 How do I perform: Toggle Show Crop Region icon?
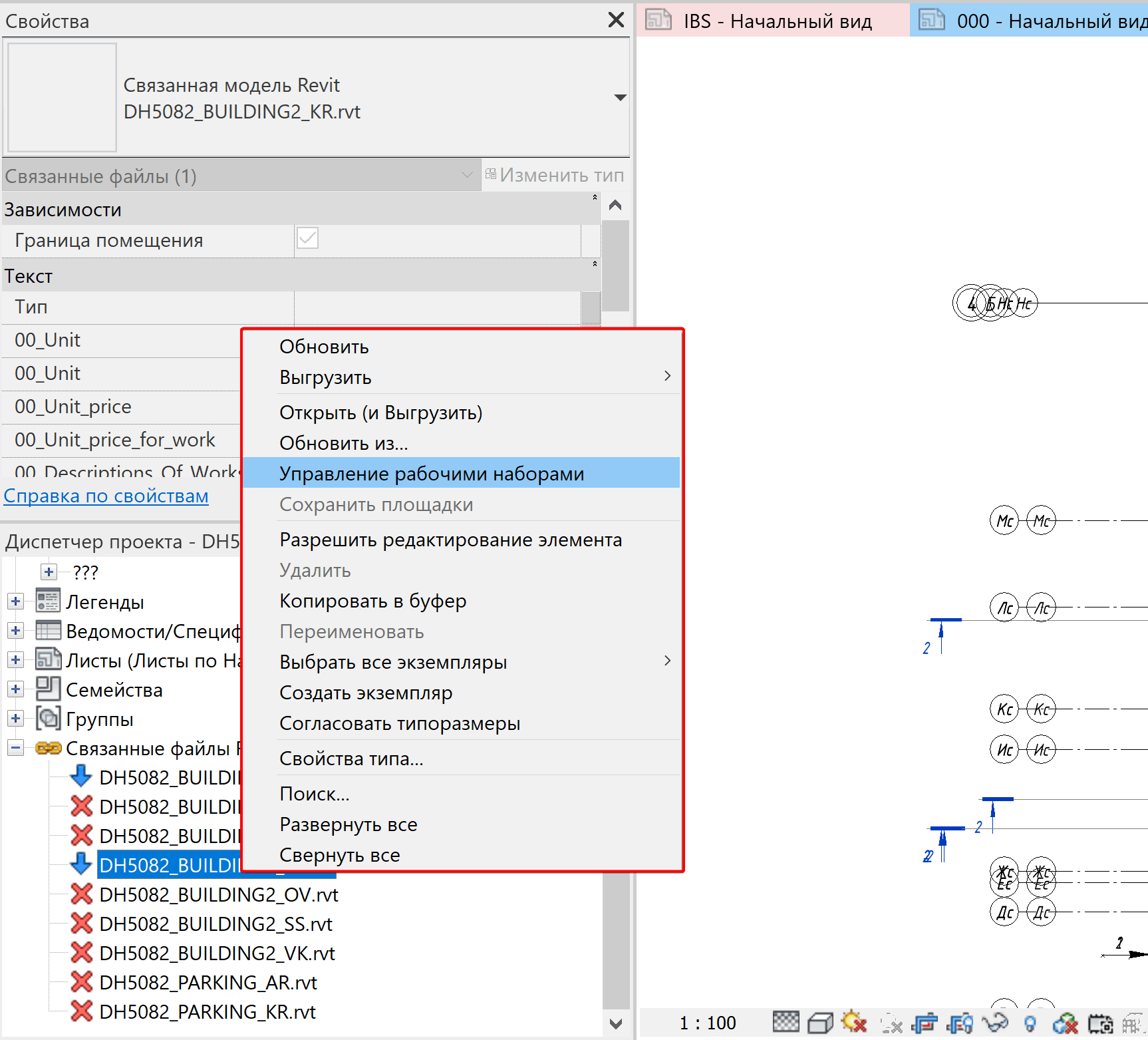tap(960, 1022)
